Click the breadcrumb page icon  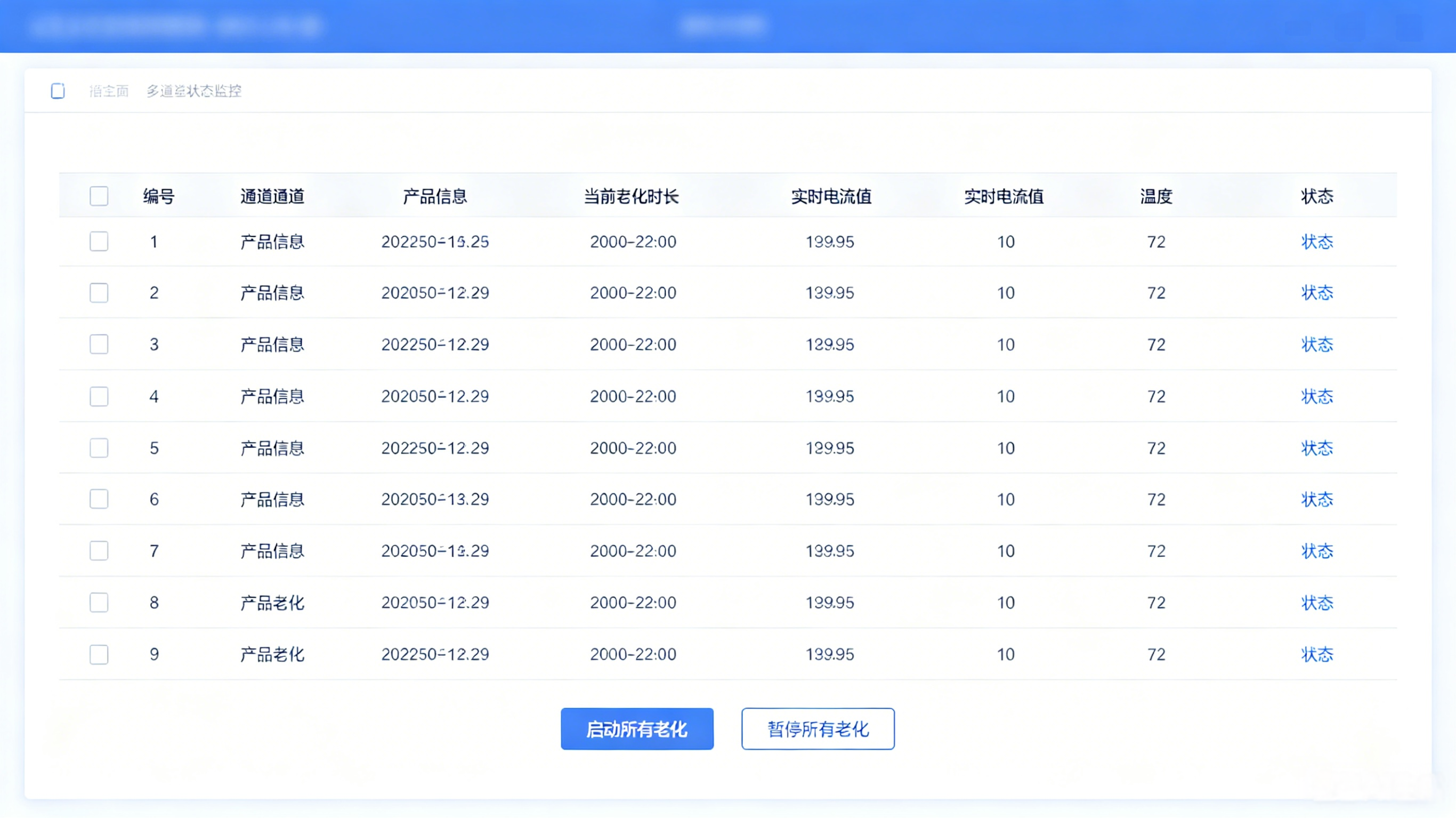click(x=58, y=91)
